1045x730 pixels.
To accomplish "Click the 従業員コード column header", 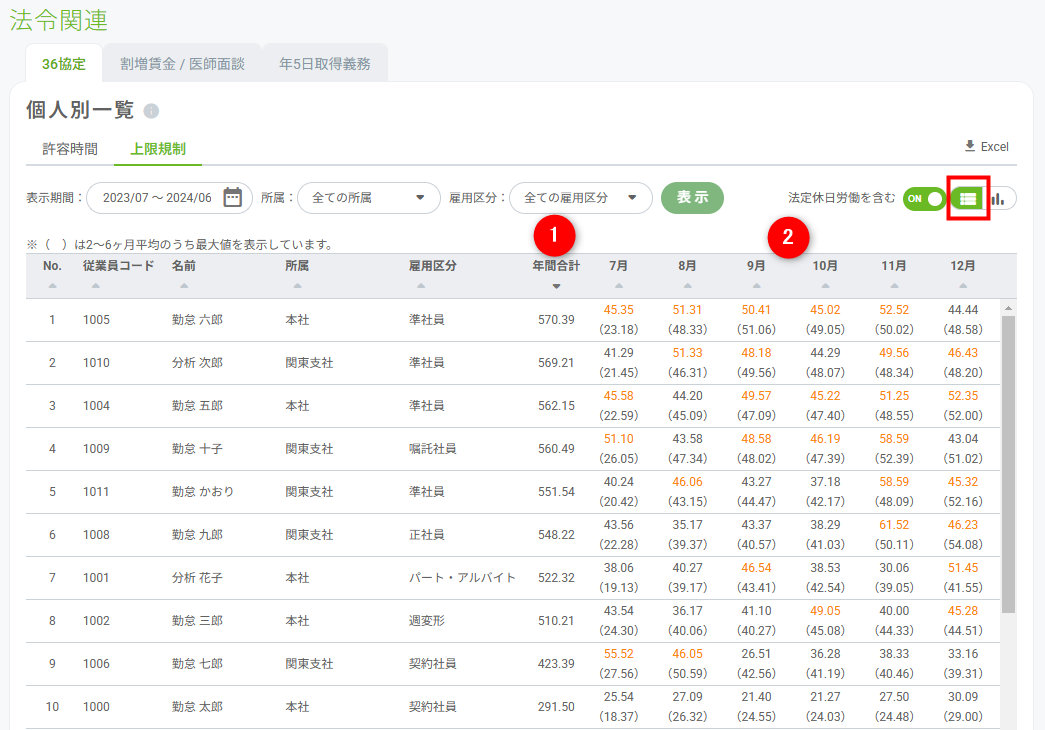I will click(119, 266).
